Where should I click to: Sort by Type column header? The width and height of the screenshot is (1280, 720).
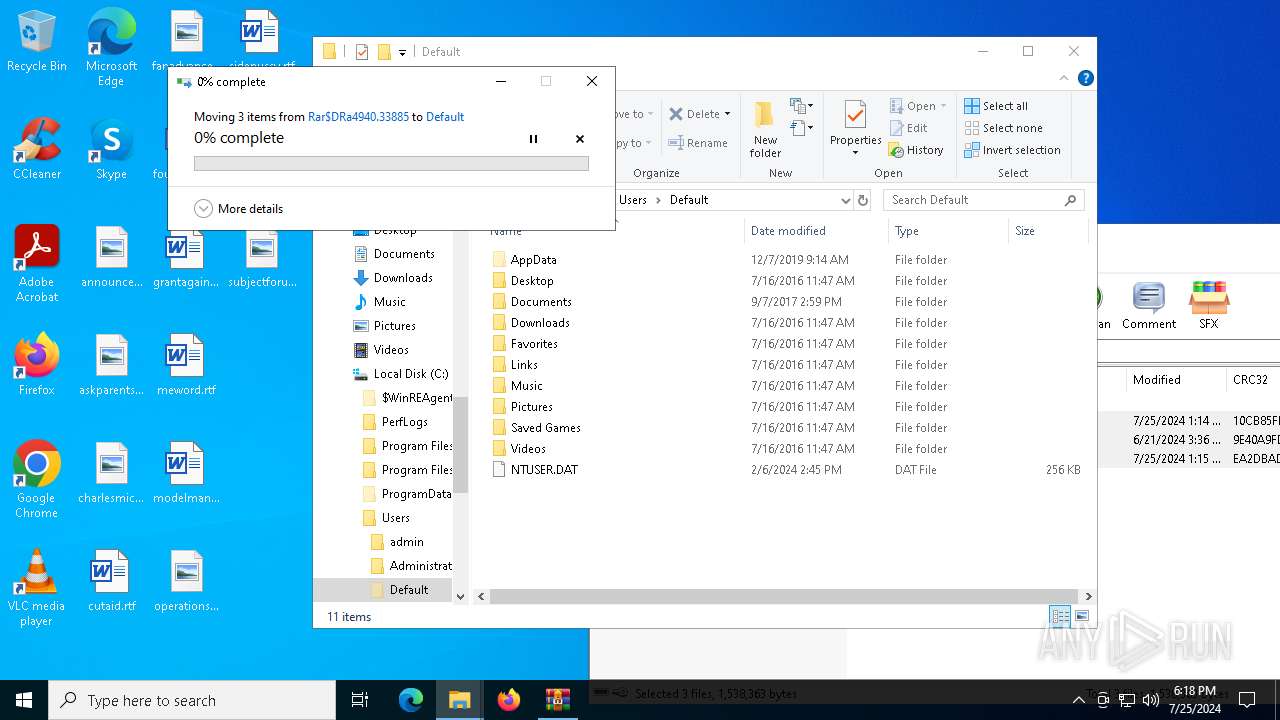tap(948, 231)
